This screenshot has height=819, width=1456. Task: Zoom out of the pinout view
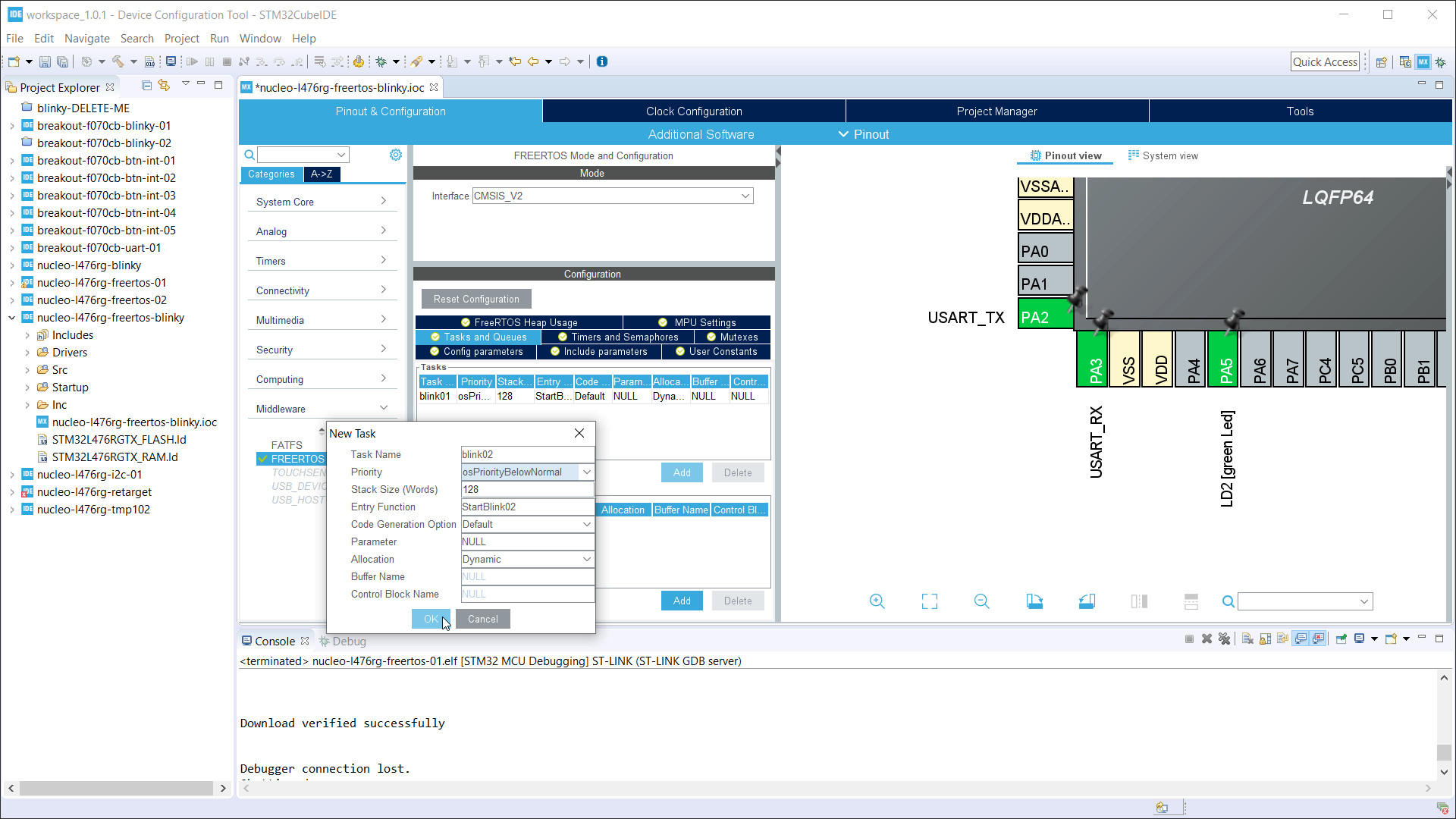982,601
